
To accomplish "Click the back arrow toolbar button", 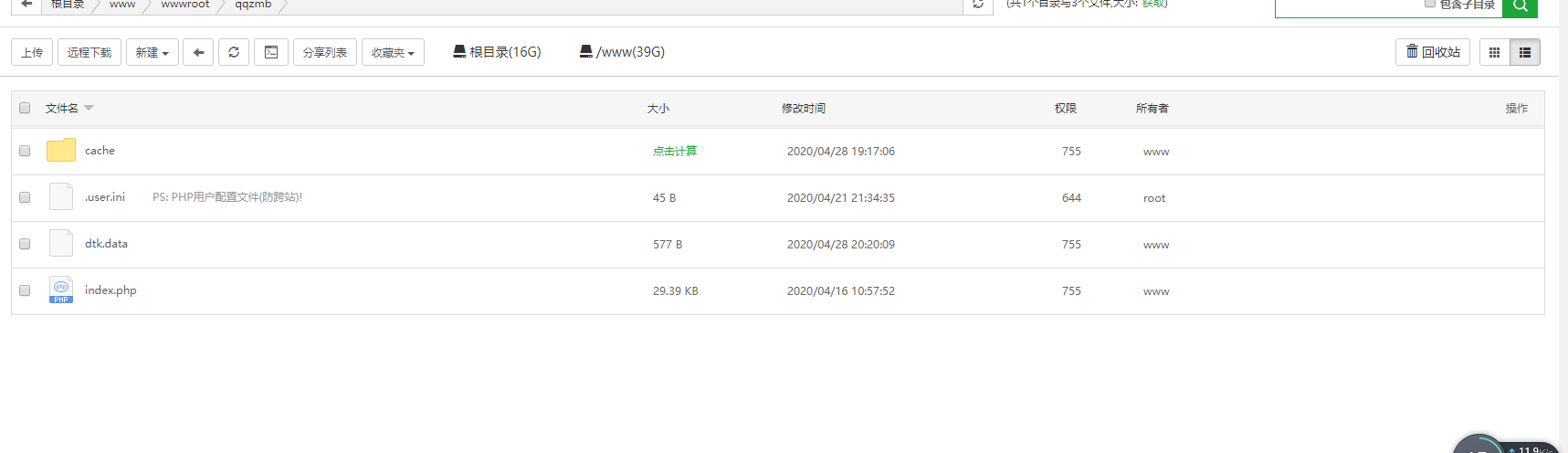I will pyautogui.click(x=198, y=52).
